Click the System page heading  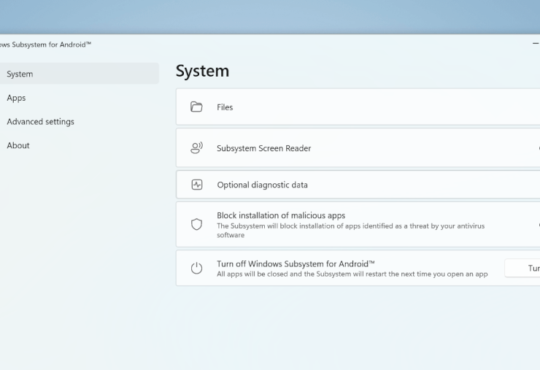(x=202, y=71)
